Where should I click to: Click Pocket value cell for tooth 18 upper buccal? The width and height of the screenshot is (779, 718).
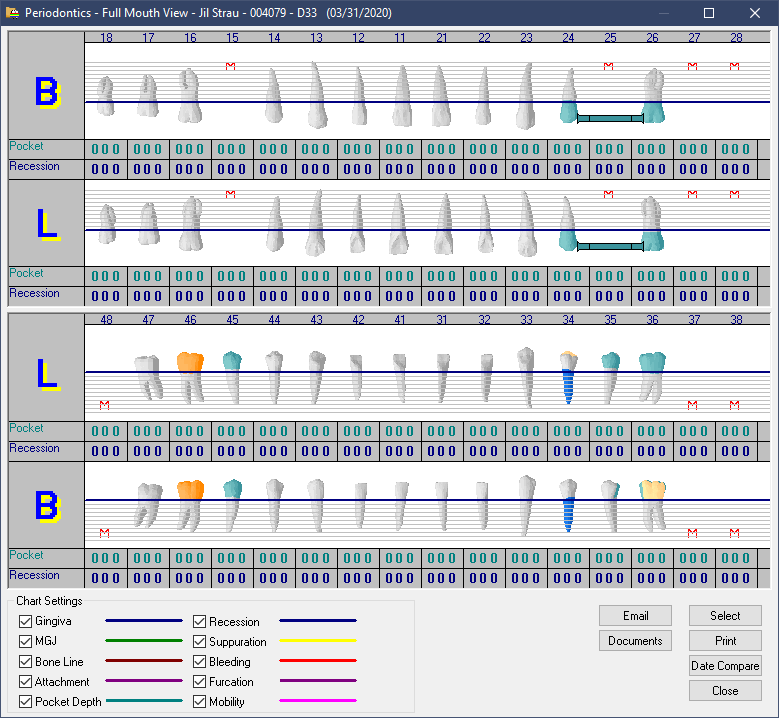105,149
